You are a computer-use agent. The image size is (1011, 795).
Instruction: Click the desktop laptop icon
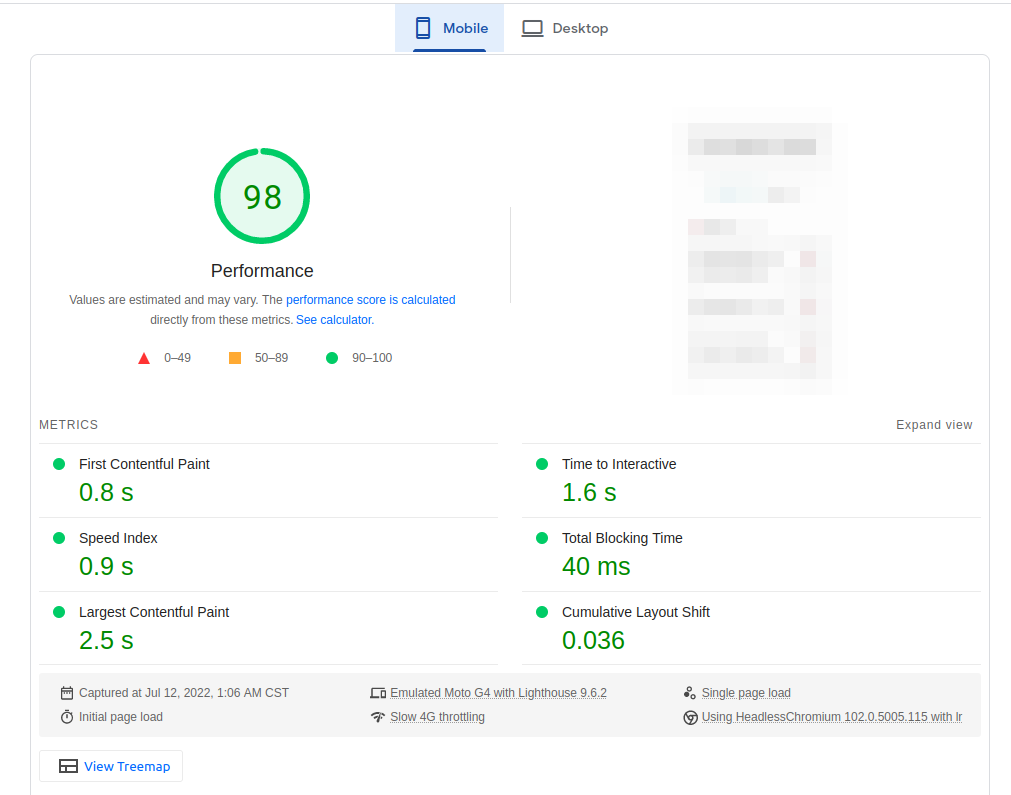(x=533, y=28)
